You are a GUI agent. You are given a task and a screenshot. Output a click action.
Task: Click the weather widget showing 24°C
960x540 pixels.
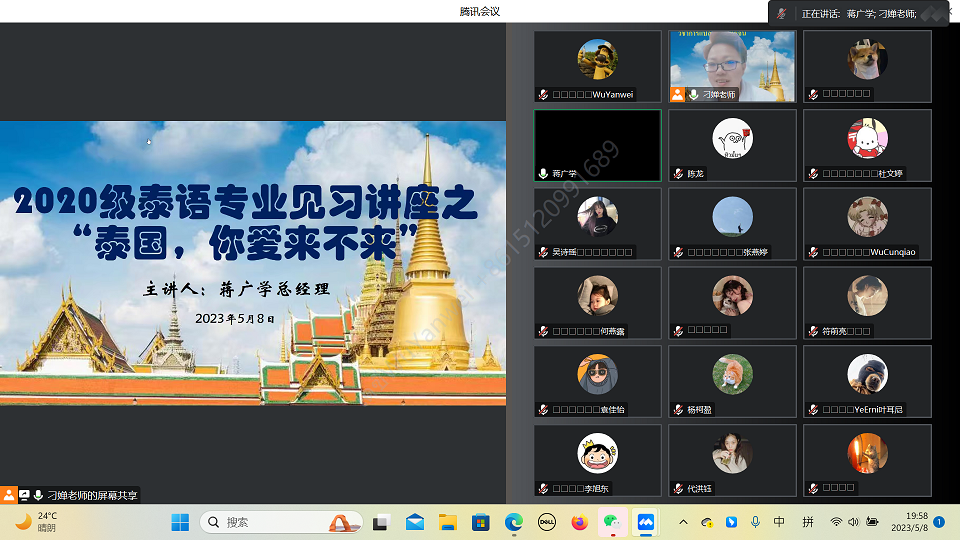coord(36,522)
